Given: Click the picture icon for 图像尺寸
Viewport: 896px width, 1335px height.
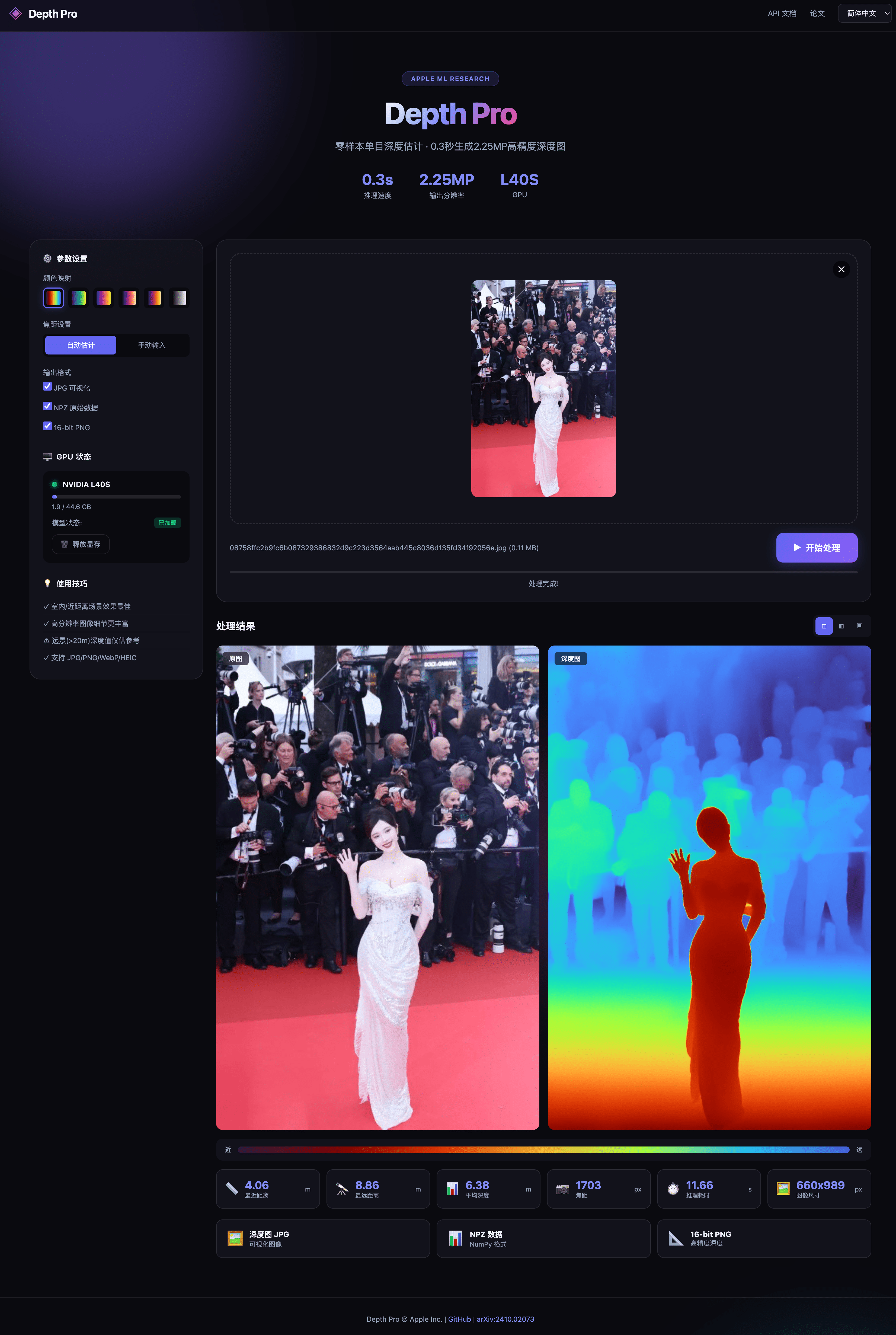Looking at the screenshot, I should click(783, 1189).
